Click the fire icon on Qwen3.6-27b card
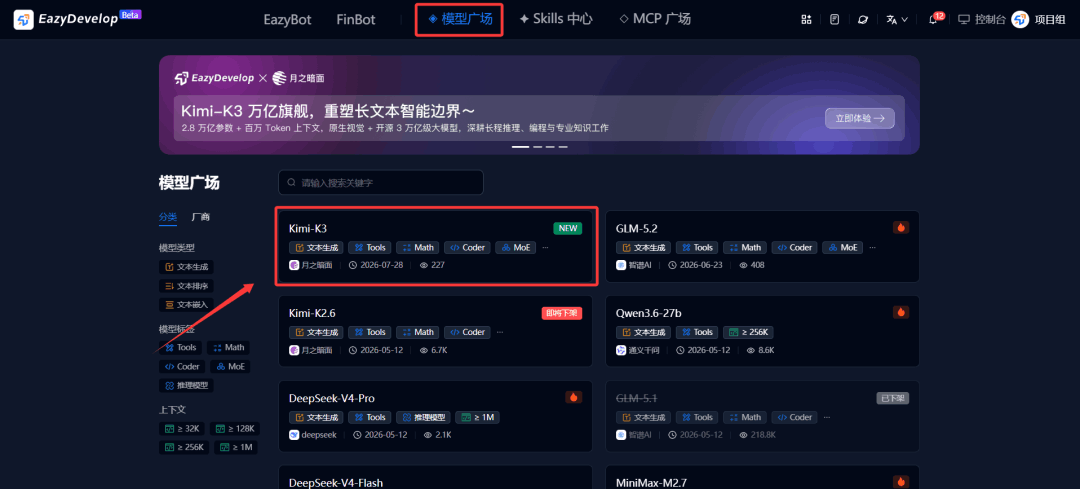This screenshot has height=489, width=1080. tap(900, 312)
